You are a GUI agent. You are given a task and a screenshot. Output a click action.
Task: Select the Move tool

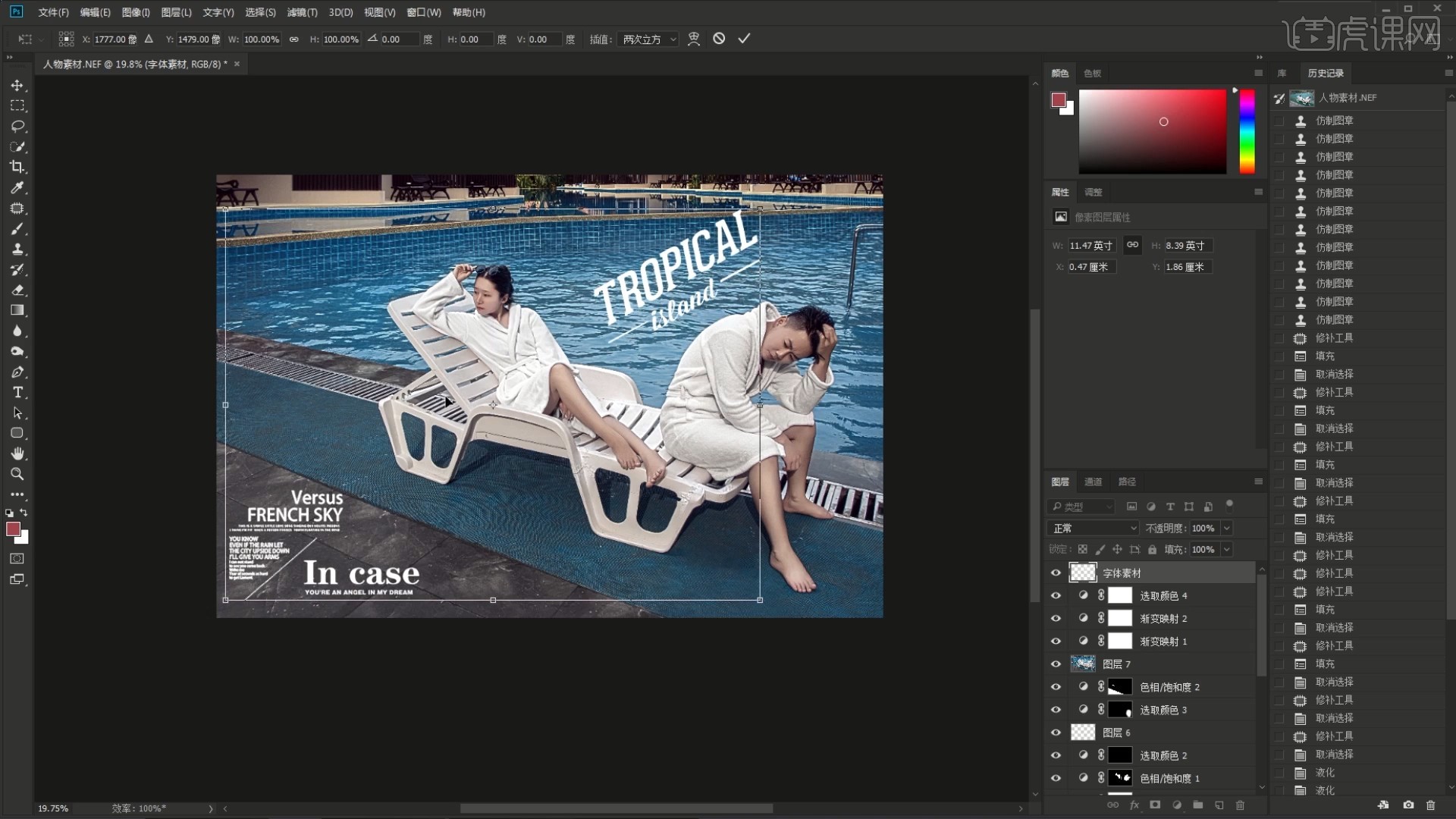(17, 86)
